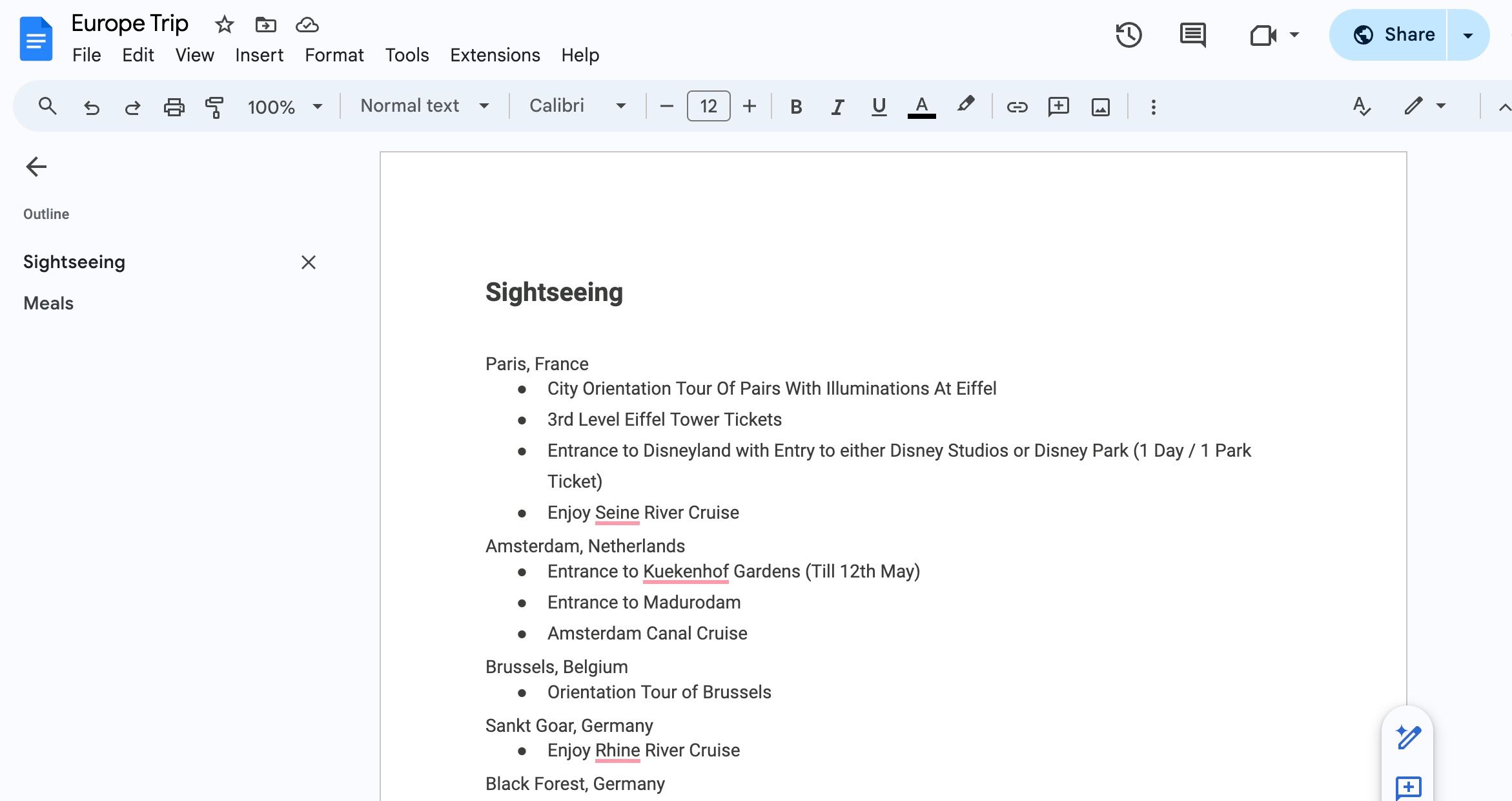Click the Undo icon

coord(89,106)
